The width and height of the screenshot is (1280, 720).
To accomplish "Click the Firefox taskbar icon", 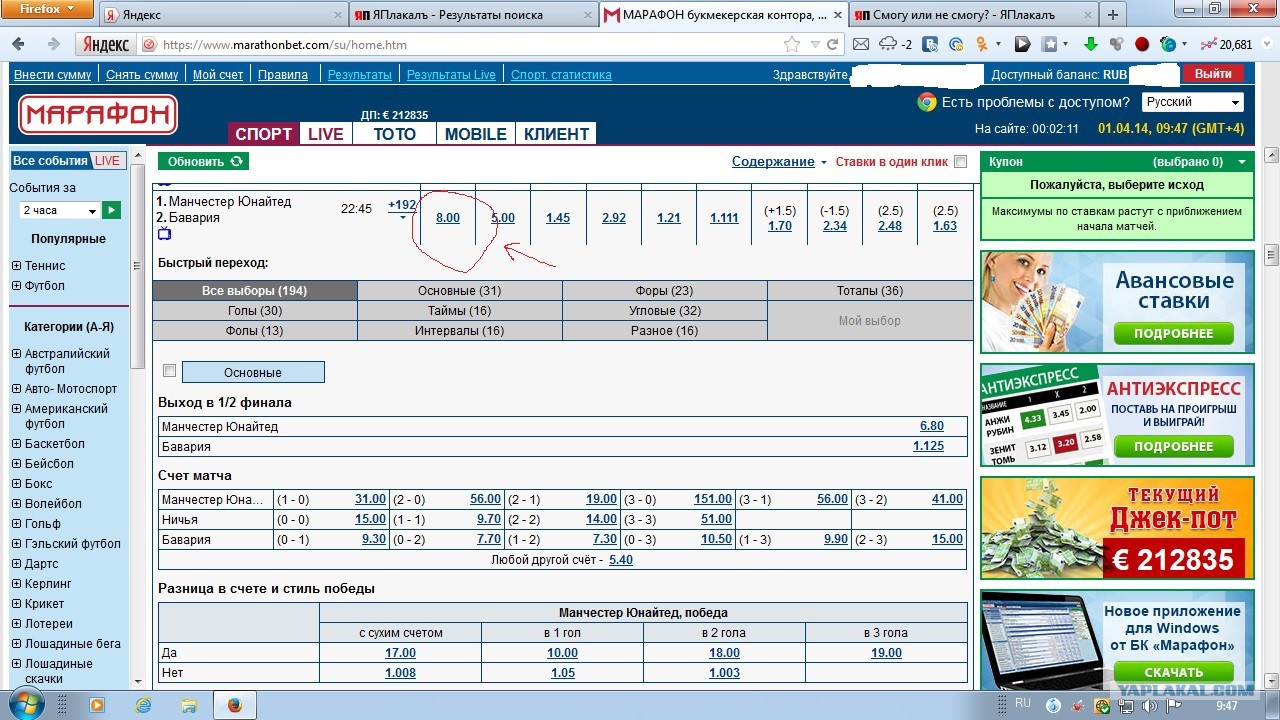I will coord(235,705).
